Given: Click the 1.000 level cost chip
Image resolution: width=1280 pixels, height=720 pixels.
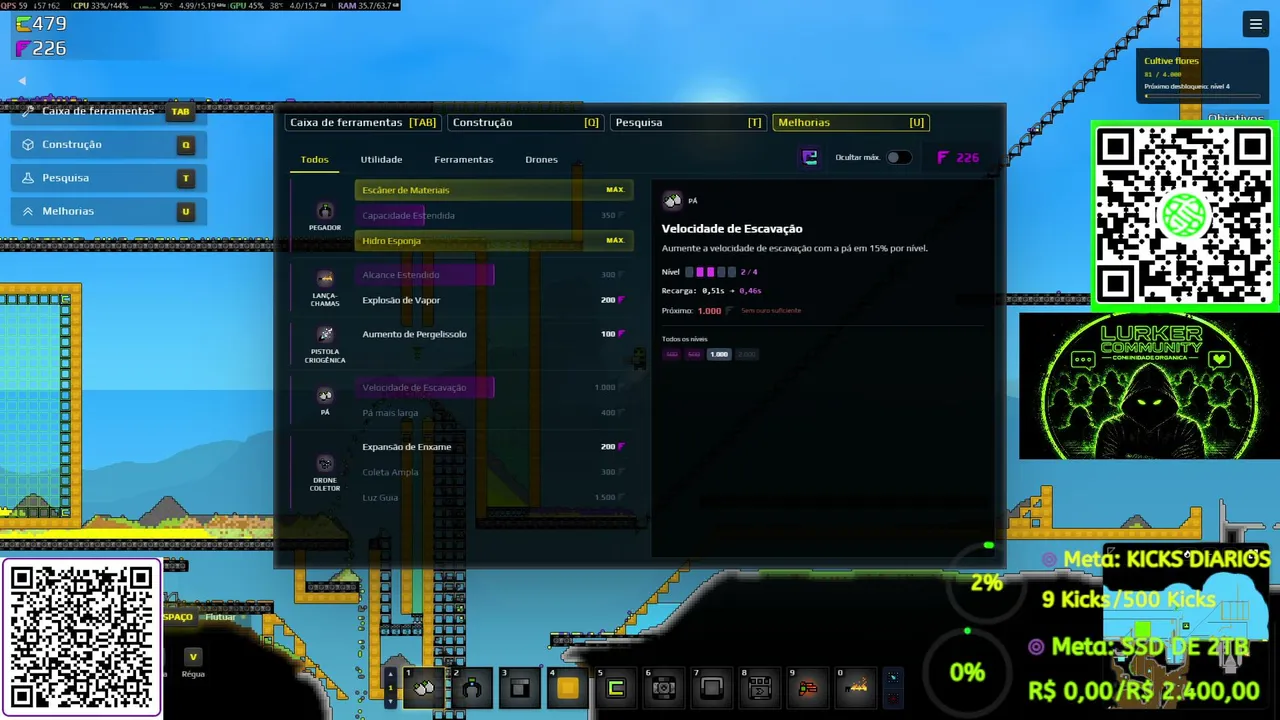Looking at the screenshot, I should coord(719,354).
